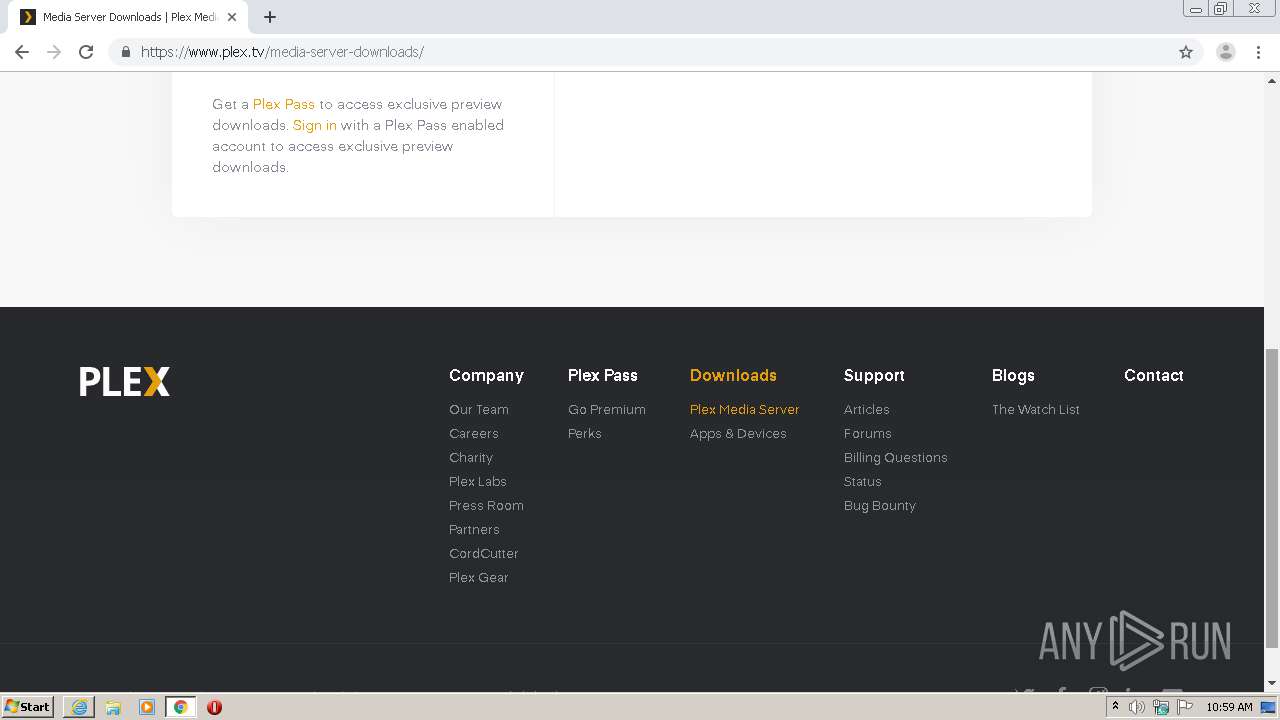Open Billing Questions link
Image resolution: width=1280 pixels, height=720 pixels.
pyautogui.click(x=896, y=457)
